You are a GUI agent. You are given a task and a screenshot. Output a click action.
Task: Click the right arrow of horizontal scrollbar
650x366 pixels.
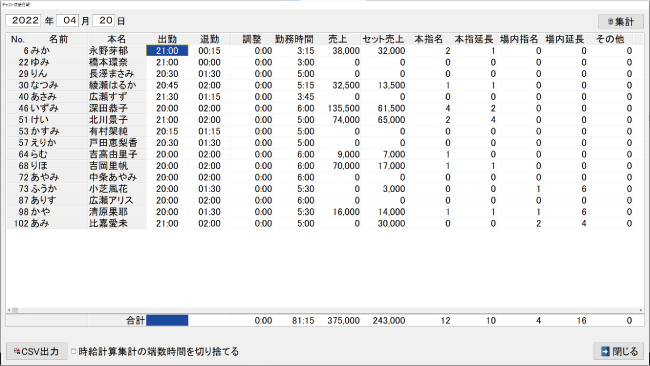pyautogui.click(x=641, y=310)
